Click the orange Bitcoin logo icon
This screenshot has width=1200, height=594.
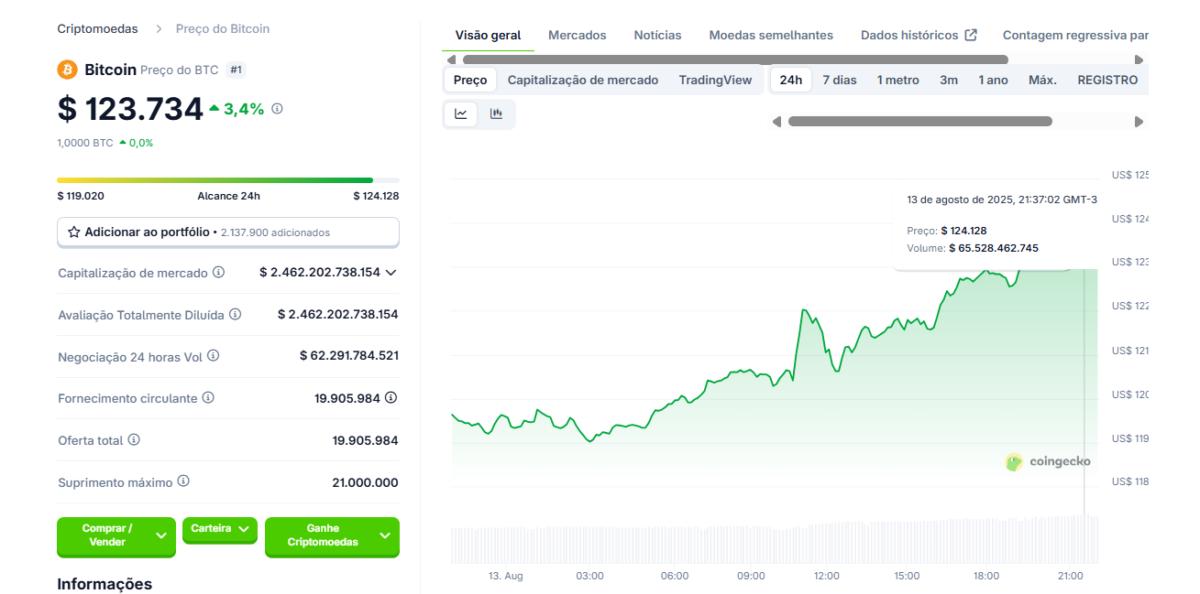click(x=68, y=70)
